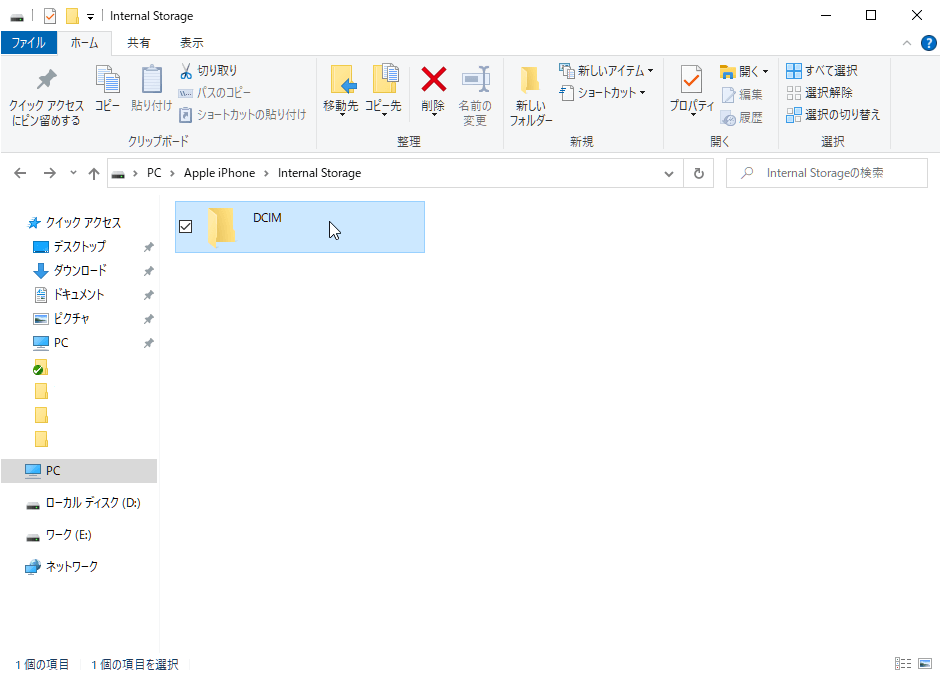Click the Copy To (コピー先) icon
Viewport: 941px width, 677px height.
383,80
